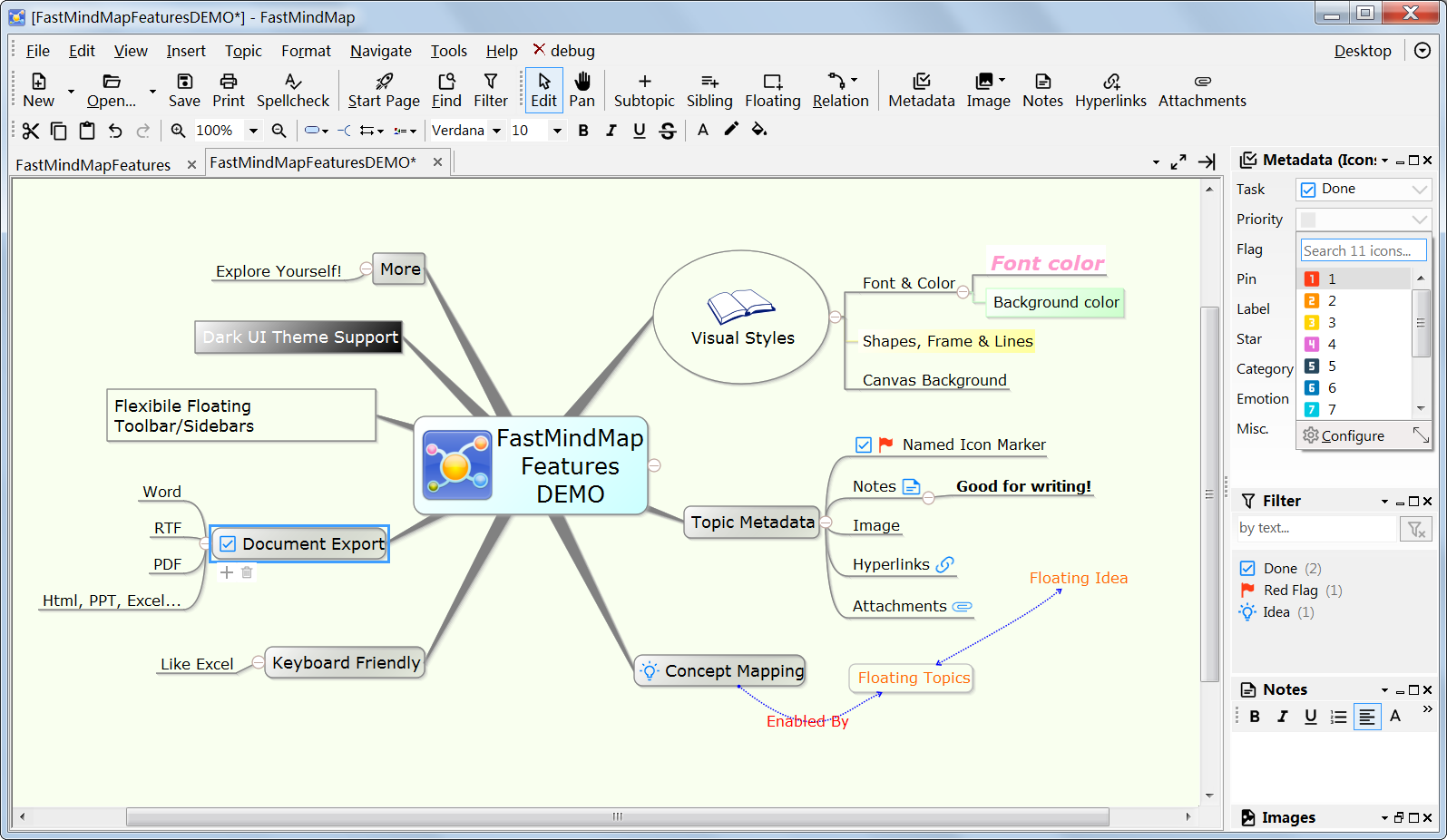Image resolution: width=1447 pixels, height=840 pixels.
Task: Open the Relation type dropdown
Action: coord(855,80)
